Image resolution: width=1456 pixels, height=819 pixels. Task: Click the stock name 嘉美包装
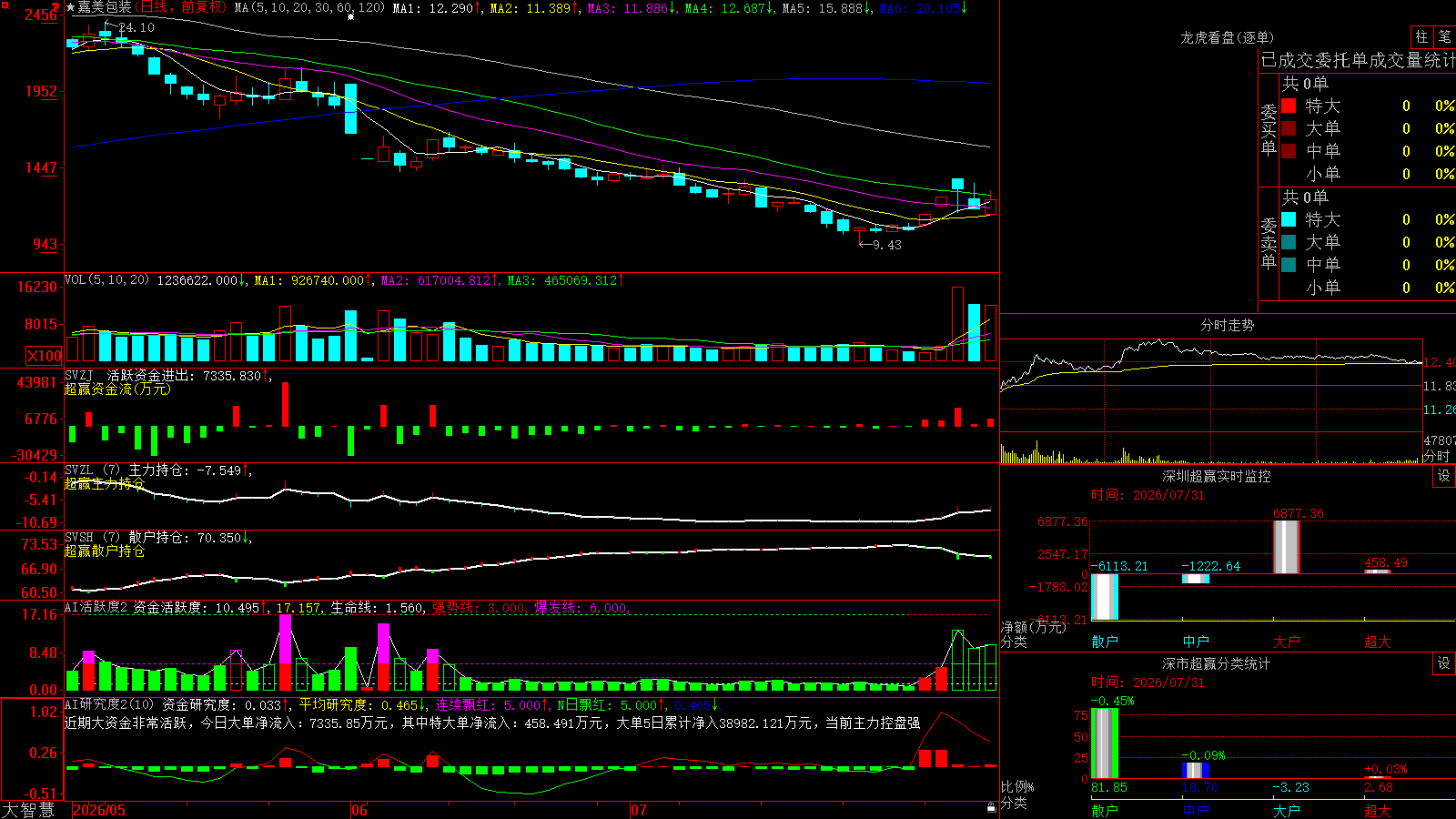105,7
